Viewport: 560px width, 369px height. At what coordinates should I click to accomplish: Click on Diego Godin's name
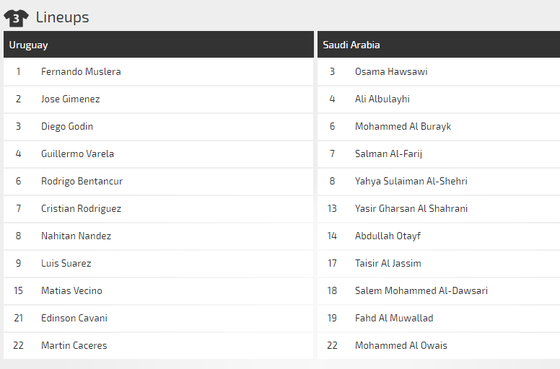pyautogui.click(x=67, y=126)
